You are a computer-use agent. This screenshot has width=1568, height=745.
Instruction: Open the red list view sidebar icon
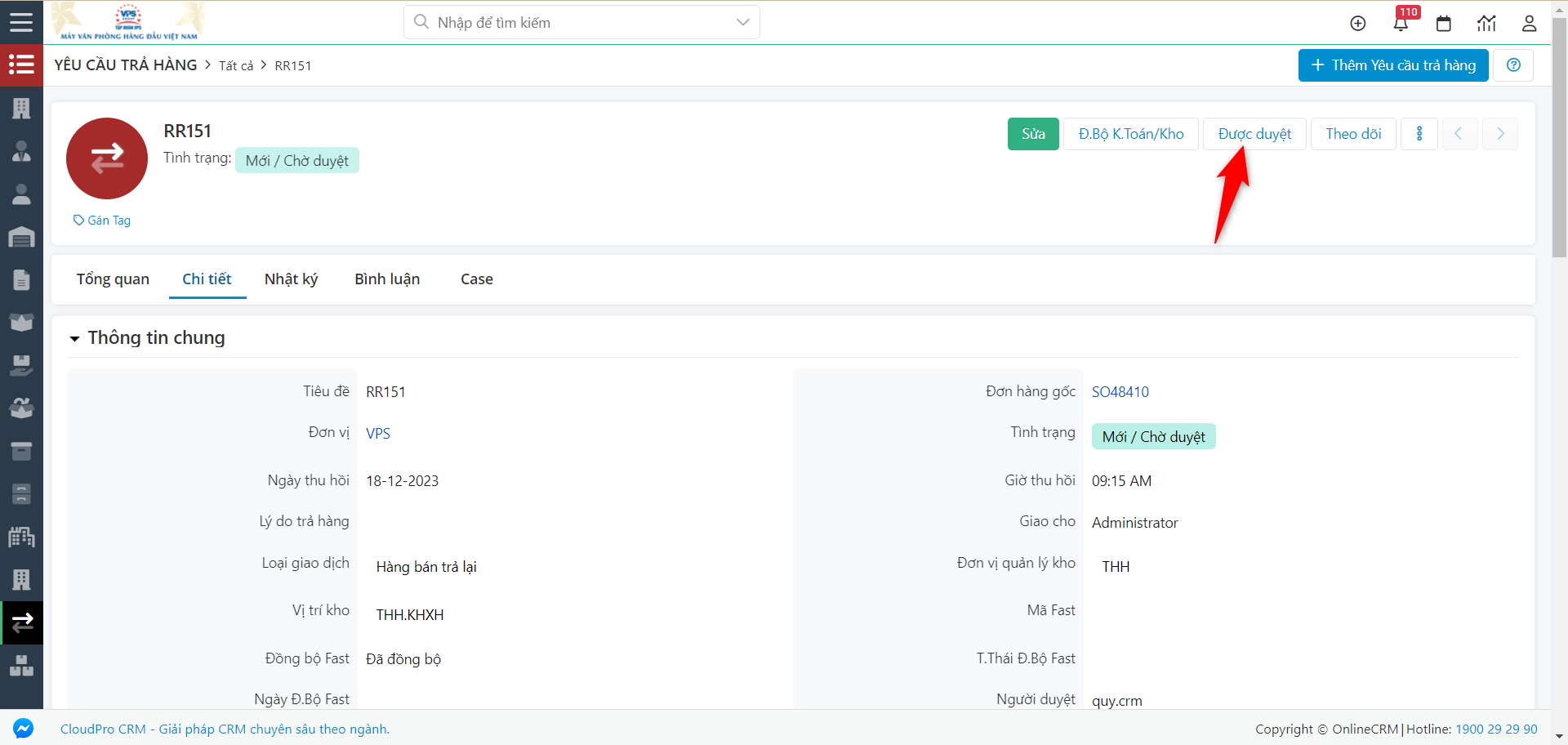point(21,65)
